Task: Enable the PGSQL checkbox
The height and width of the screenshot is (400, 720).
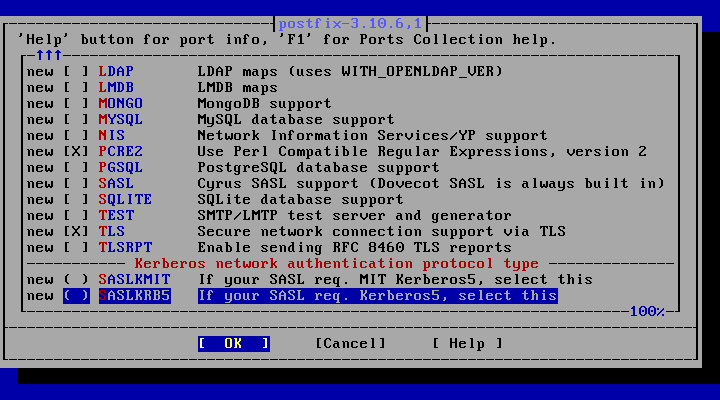Action: coord(76,168)
